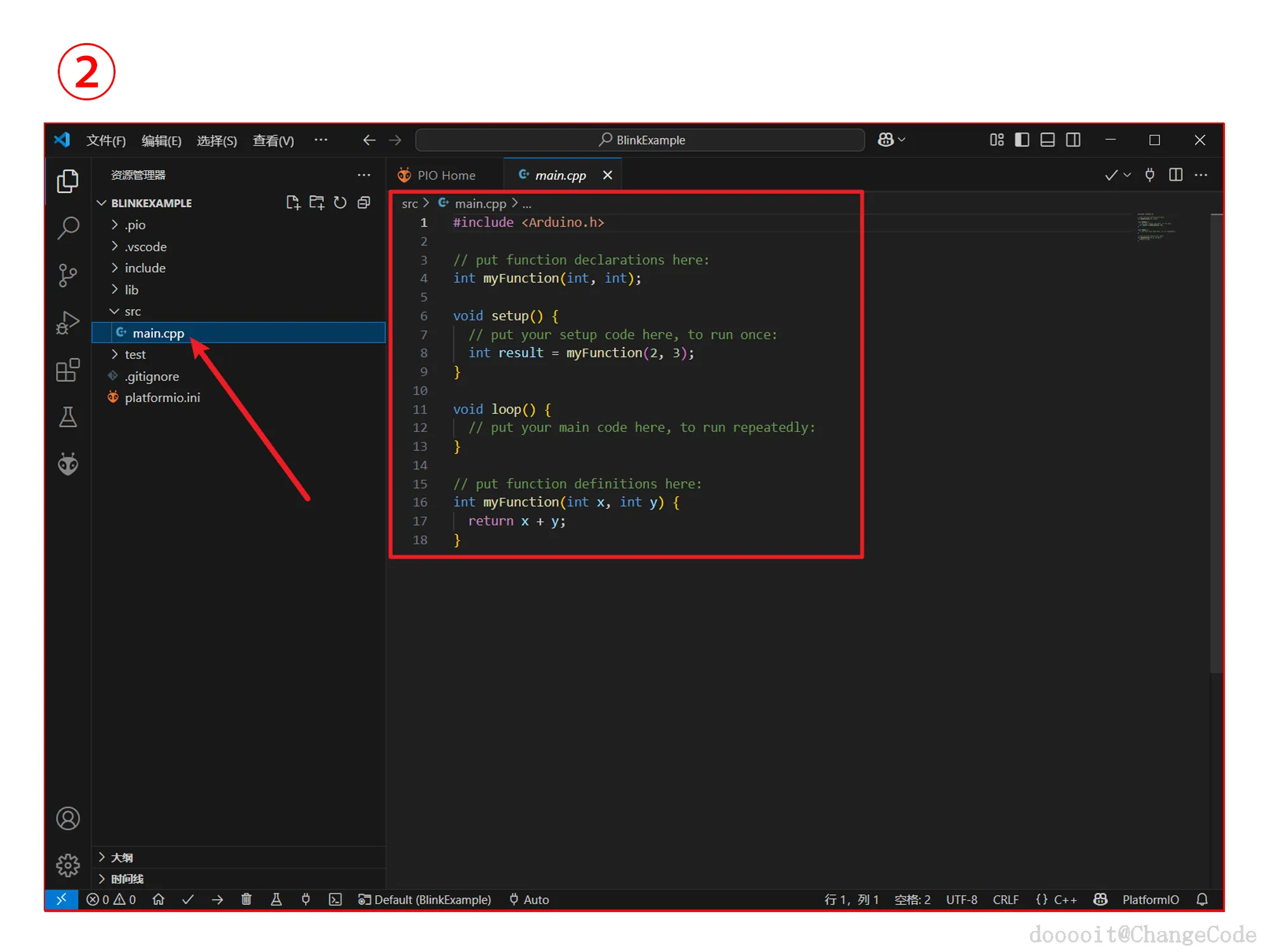This screenshot has width=1270, height=952.
Task: Click the Testing flask activity icon
Action: 68,418
